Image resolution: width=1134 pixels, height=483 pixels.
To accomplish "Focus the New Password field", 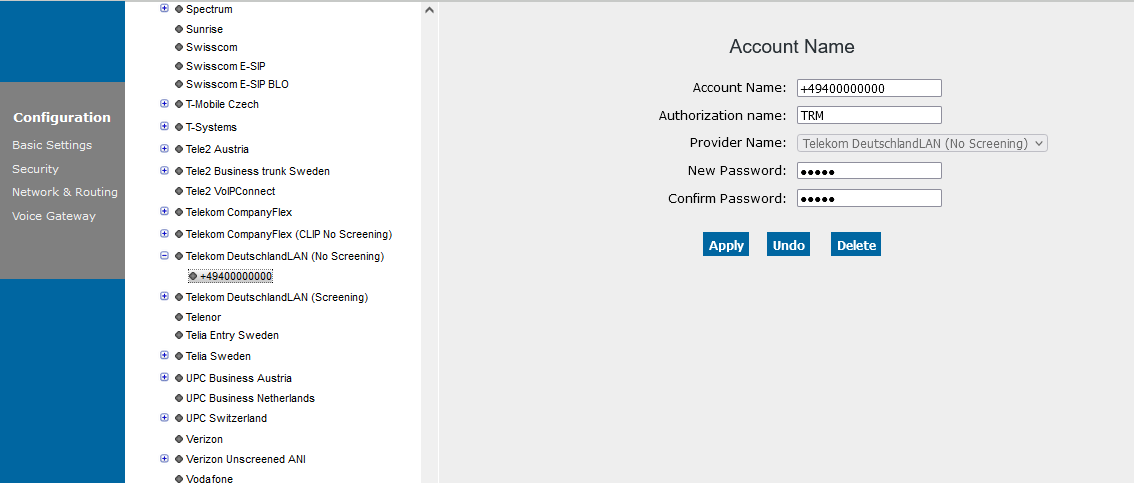I will click(x=869, y=171).
